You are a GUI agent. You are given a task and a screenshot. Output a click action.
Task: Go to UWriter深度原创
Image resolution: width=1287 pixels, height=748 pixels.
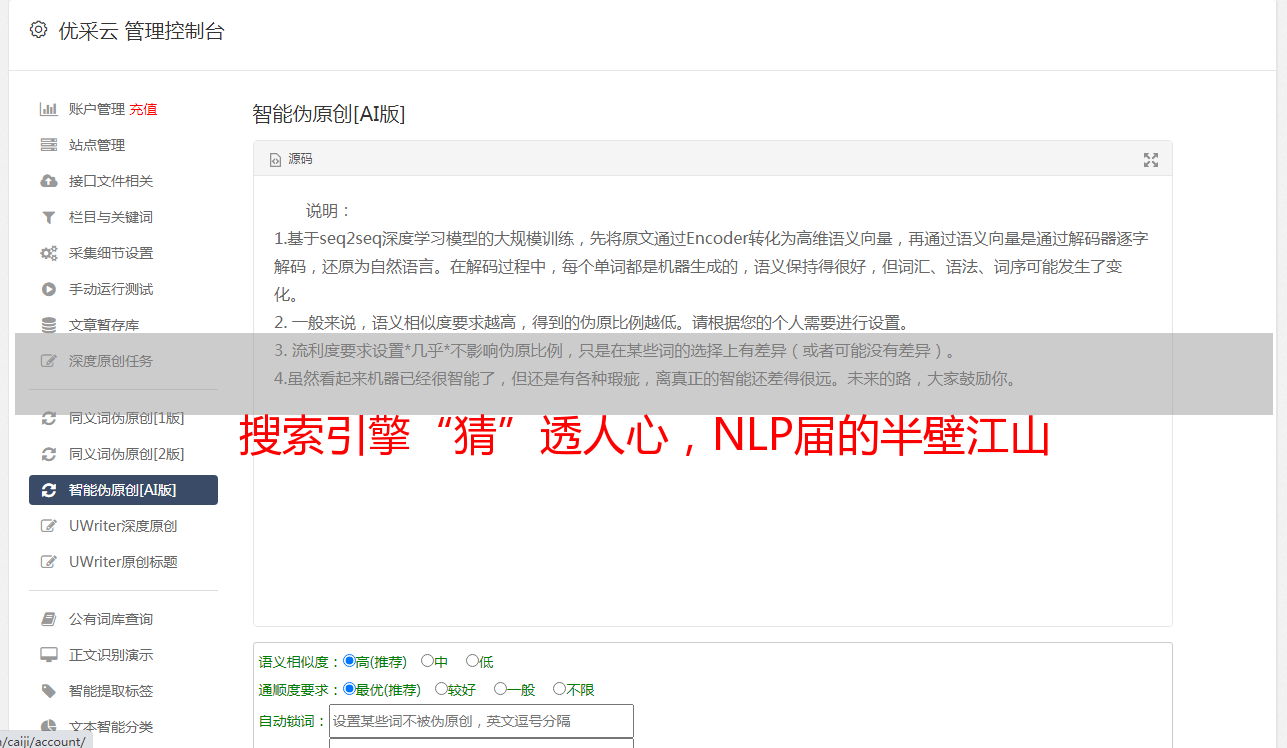click(123, 526)
